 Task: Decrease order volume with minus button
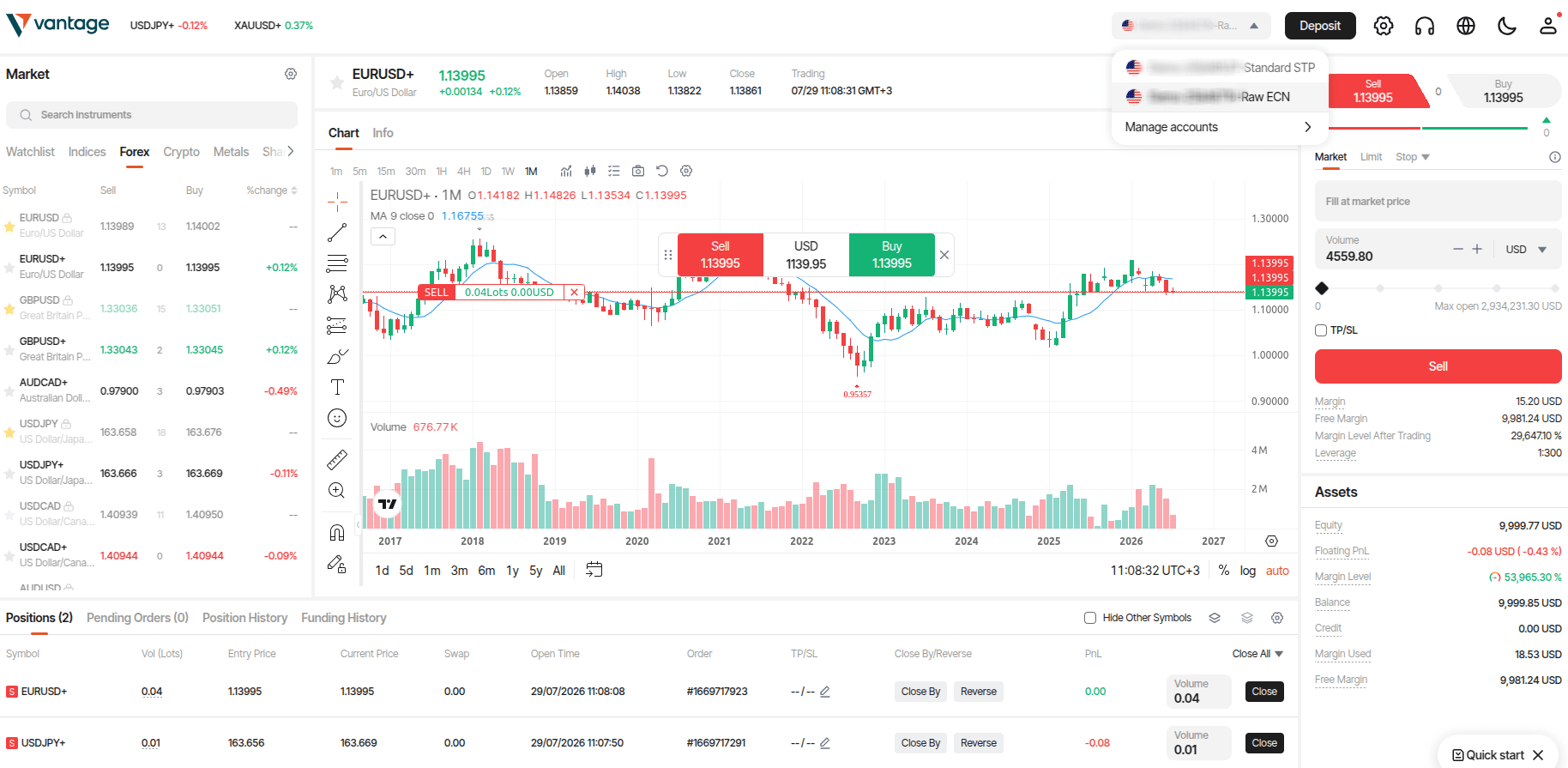click(1457, 249)
